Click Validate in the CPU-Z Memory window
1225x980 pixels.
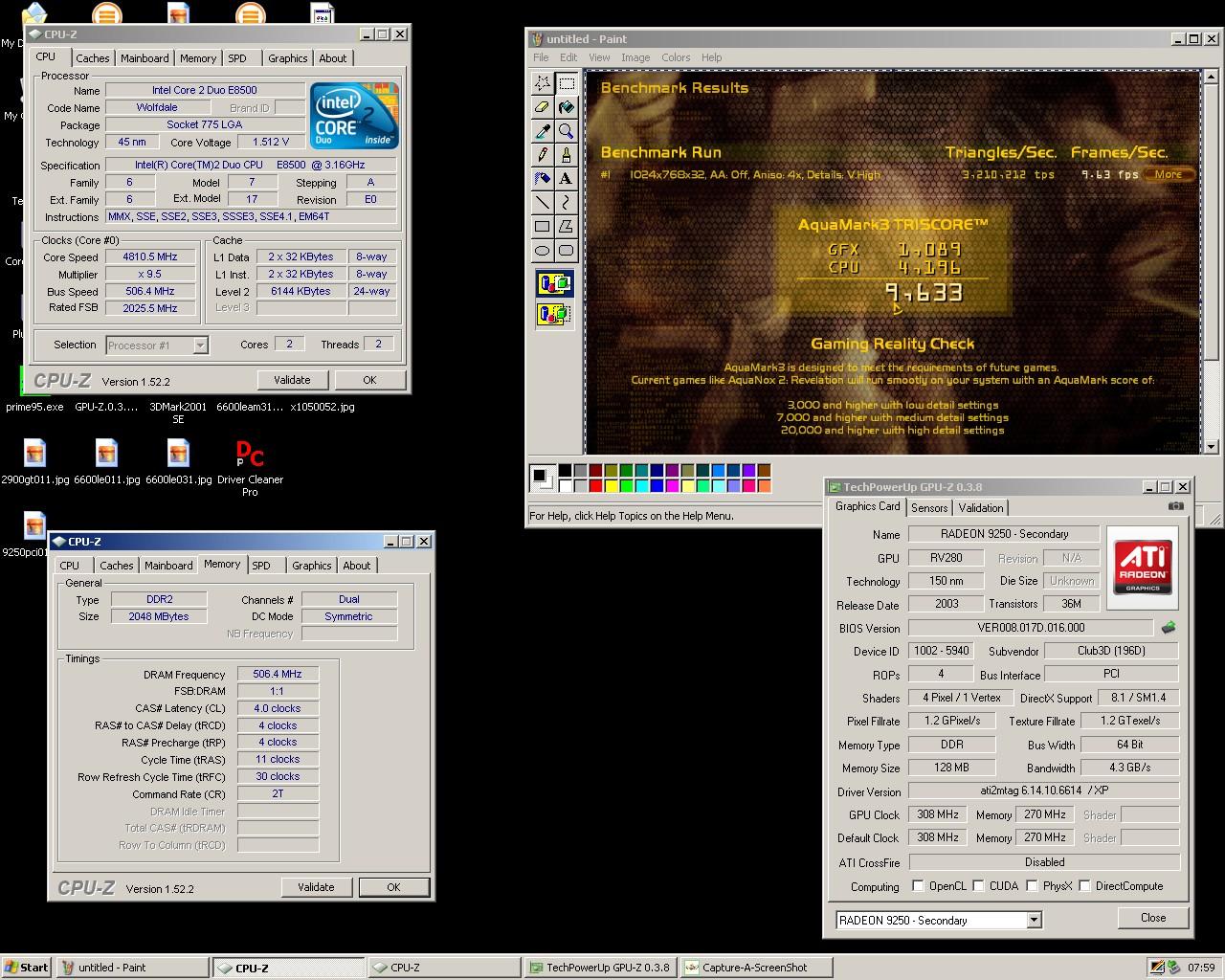click(x=316, y=887)
